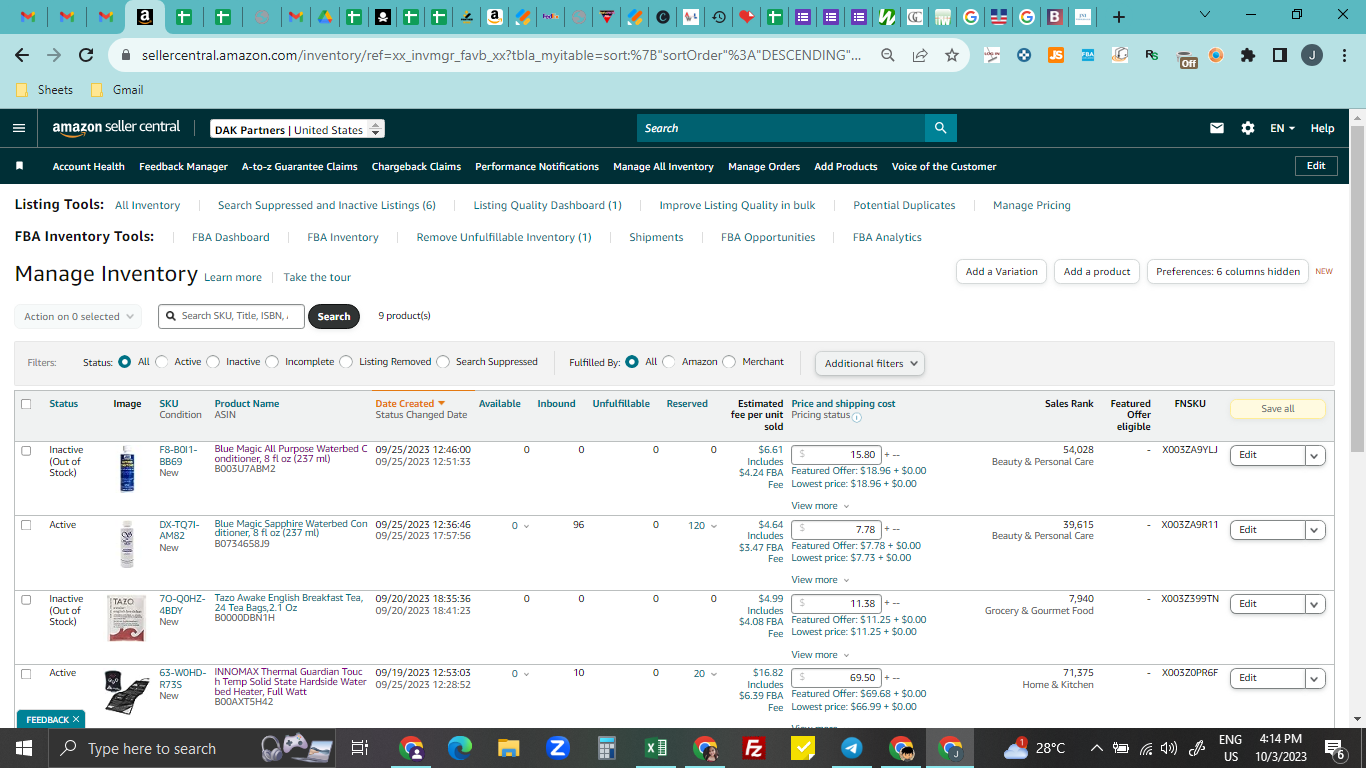This screenshot has width=1366, height=768.
Task: Select the Inactive status radio button
Action: 213,362
